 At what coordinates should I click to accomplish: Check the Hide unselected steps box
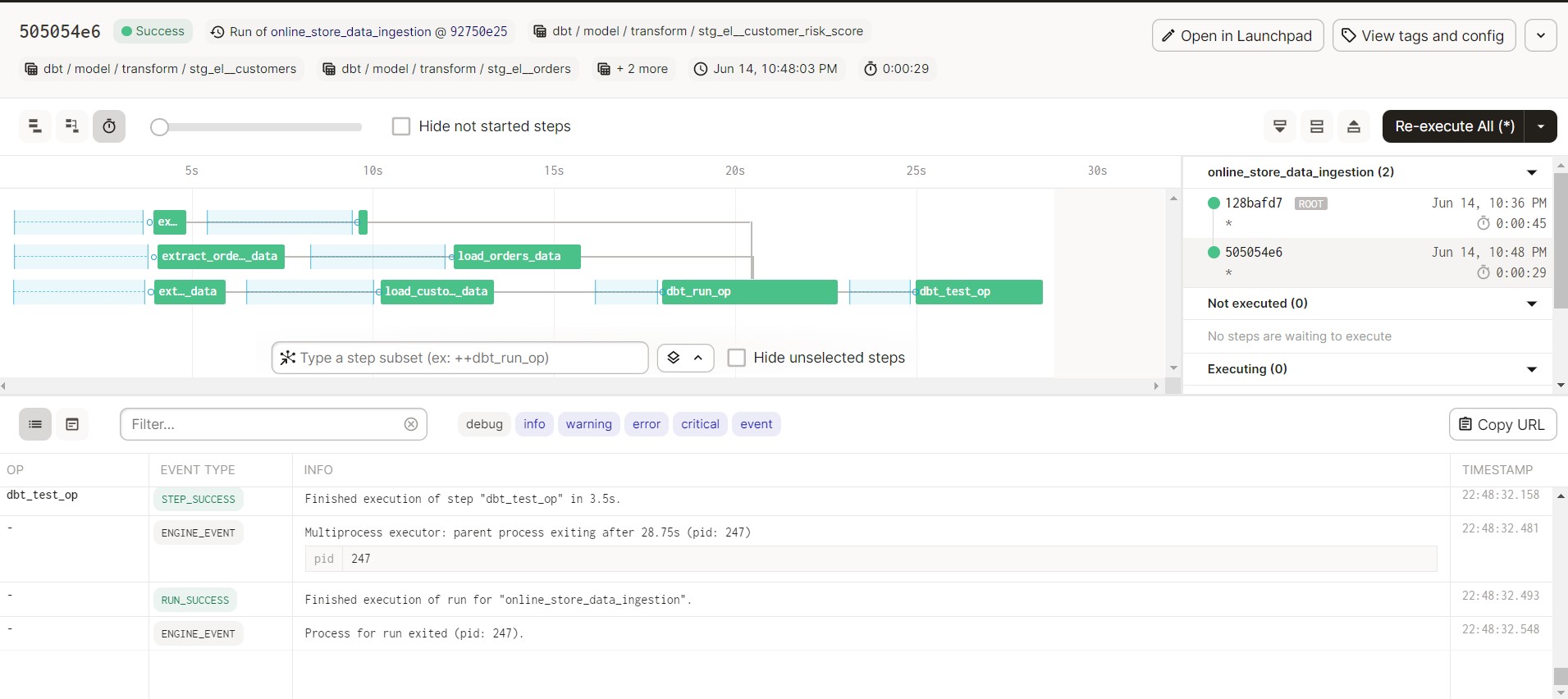click(737, 358)
